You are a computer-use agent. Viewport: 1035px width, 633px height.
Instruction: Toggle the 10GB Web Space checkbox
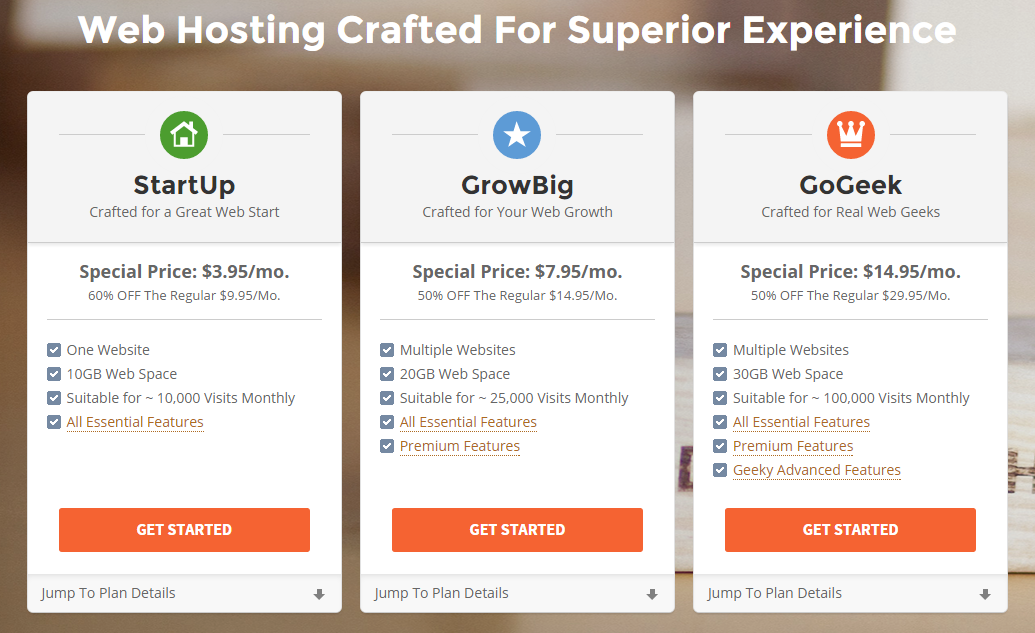54,373
